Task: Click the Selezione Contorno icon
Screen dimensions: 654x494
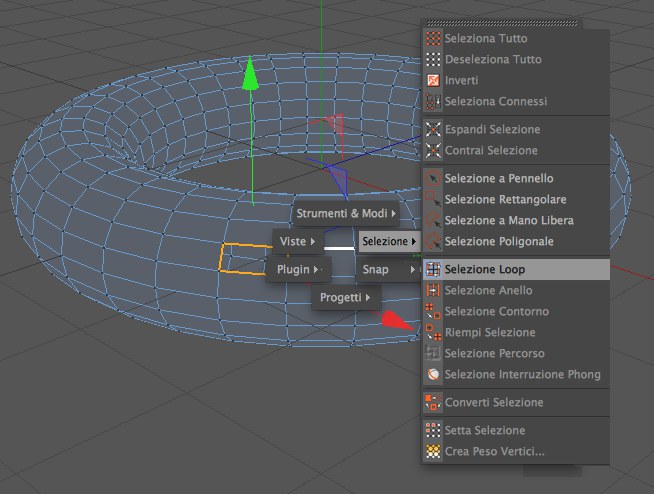Action: click(433, 311)
